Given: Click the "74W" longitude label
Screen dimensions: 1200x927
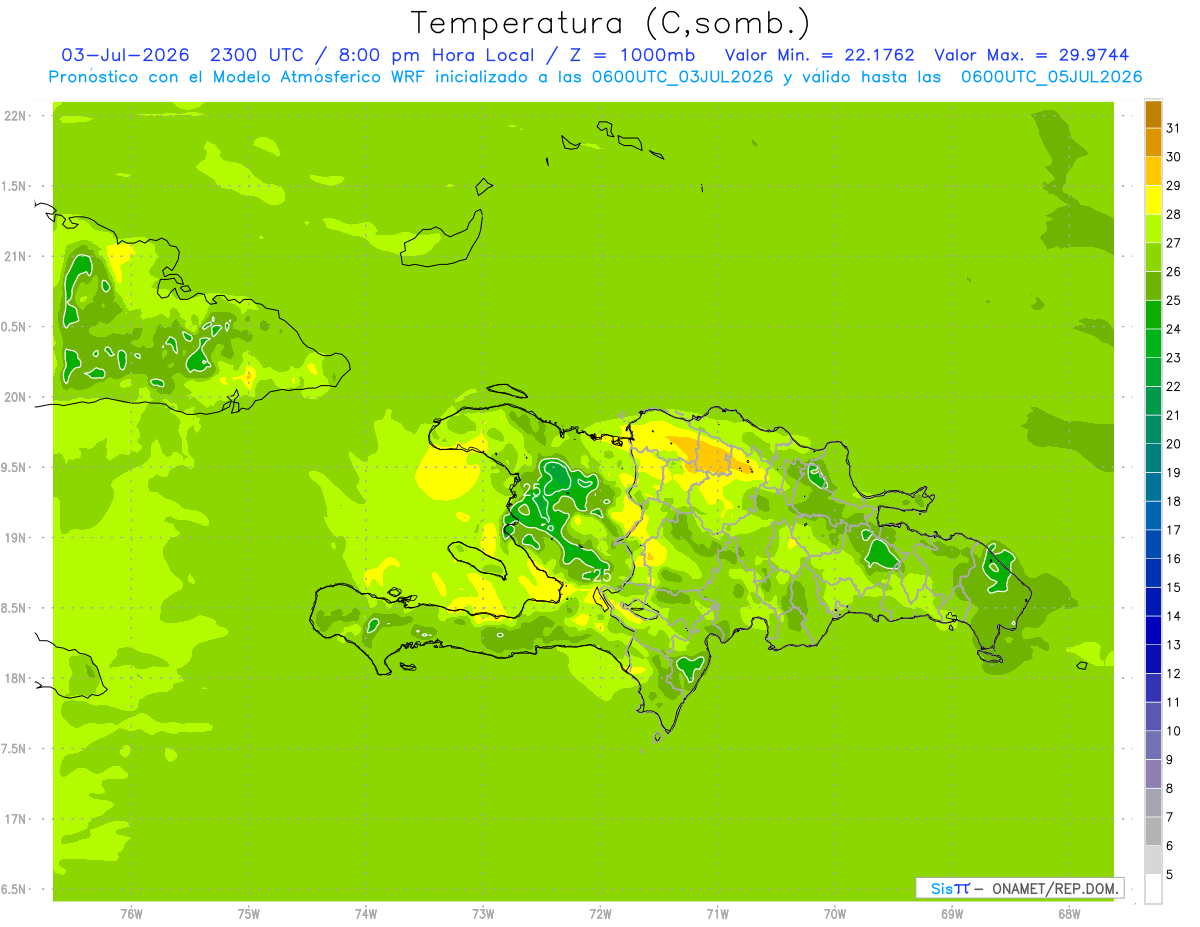Looking at the screenshot, I should [365, 914].
